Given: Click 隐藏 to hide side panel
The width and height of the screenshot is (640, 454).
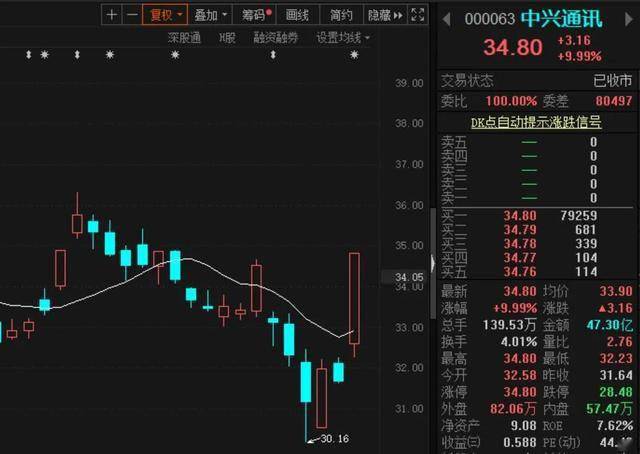Looking at the screenshot, I should point(385,16).
